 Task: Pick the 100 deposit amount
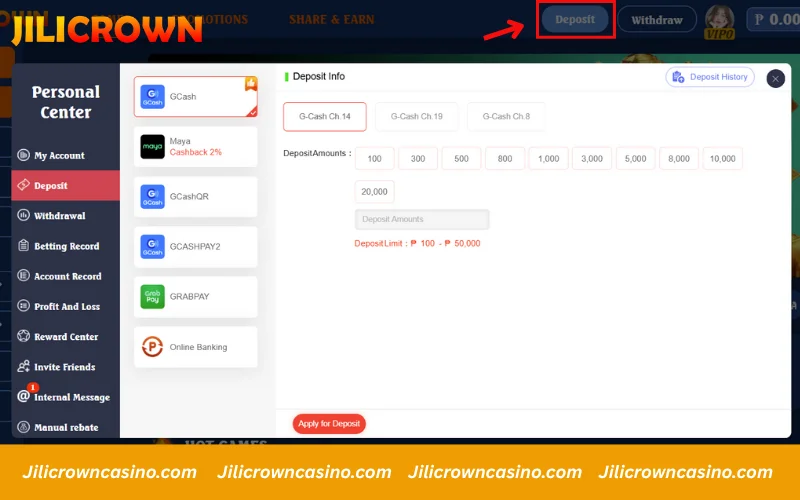374,159
